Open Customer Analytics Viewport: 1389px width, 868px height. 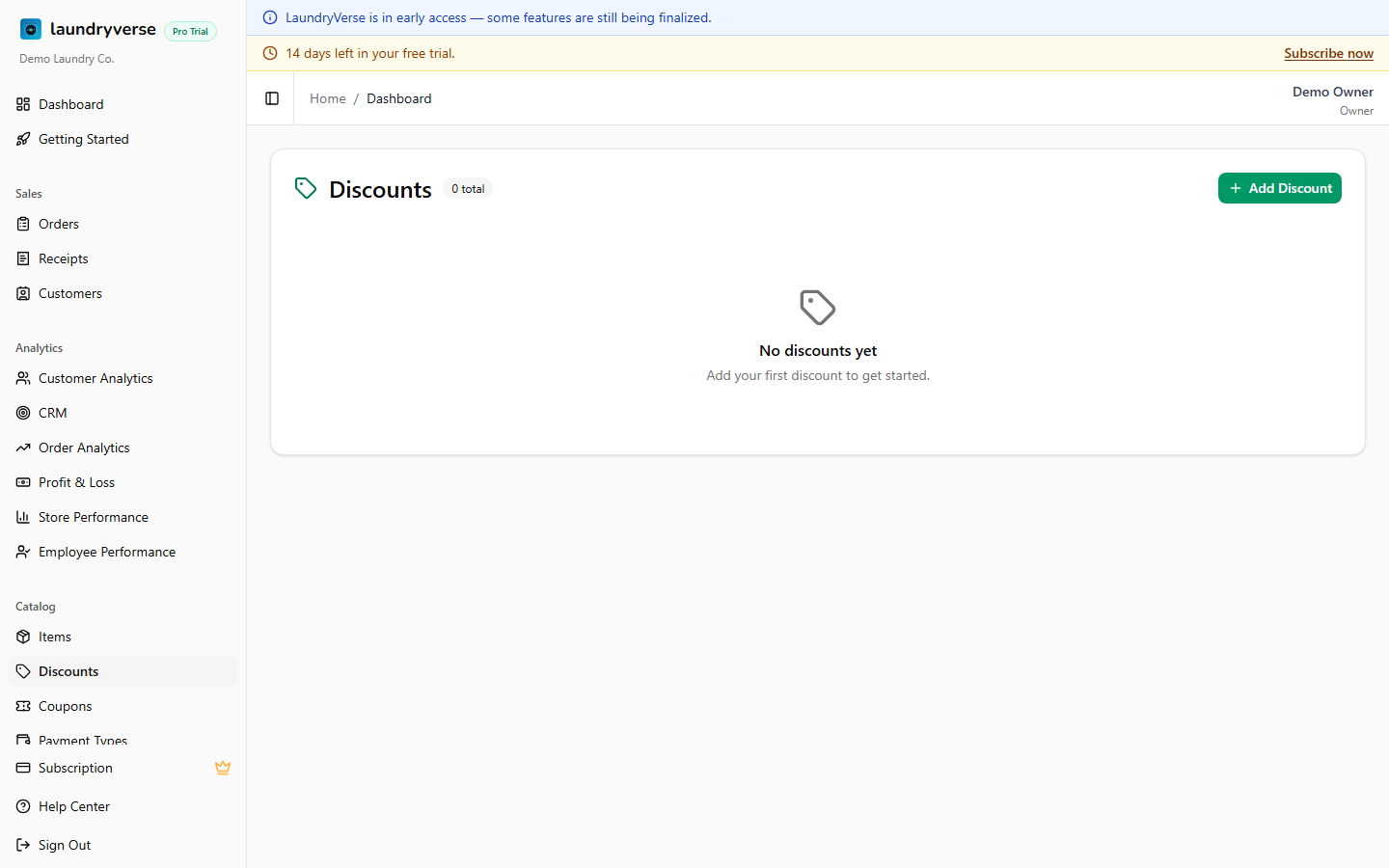123,378
